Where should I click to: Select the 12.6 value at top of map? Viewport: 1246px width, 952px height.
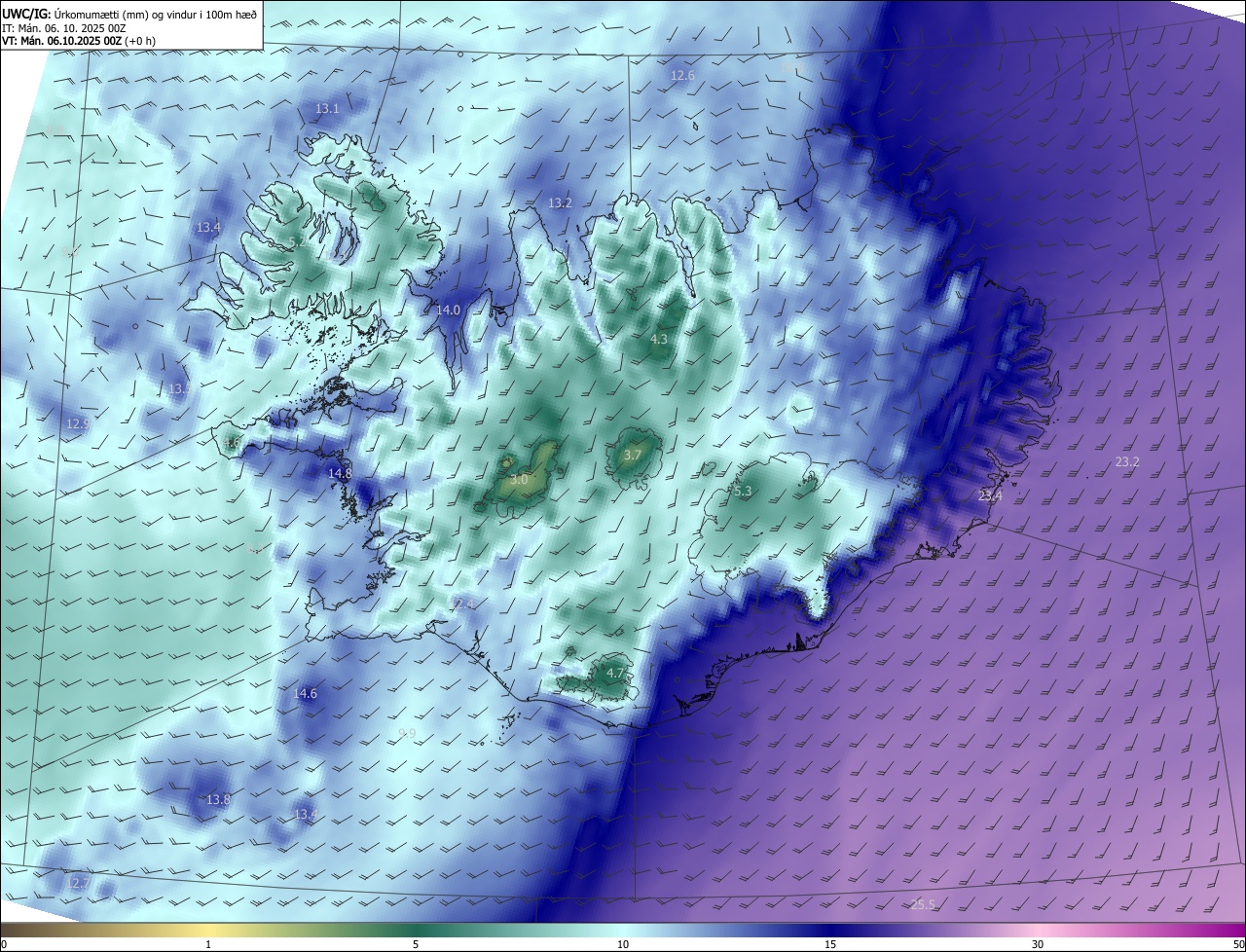coord(683,75)
